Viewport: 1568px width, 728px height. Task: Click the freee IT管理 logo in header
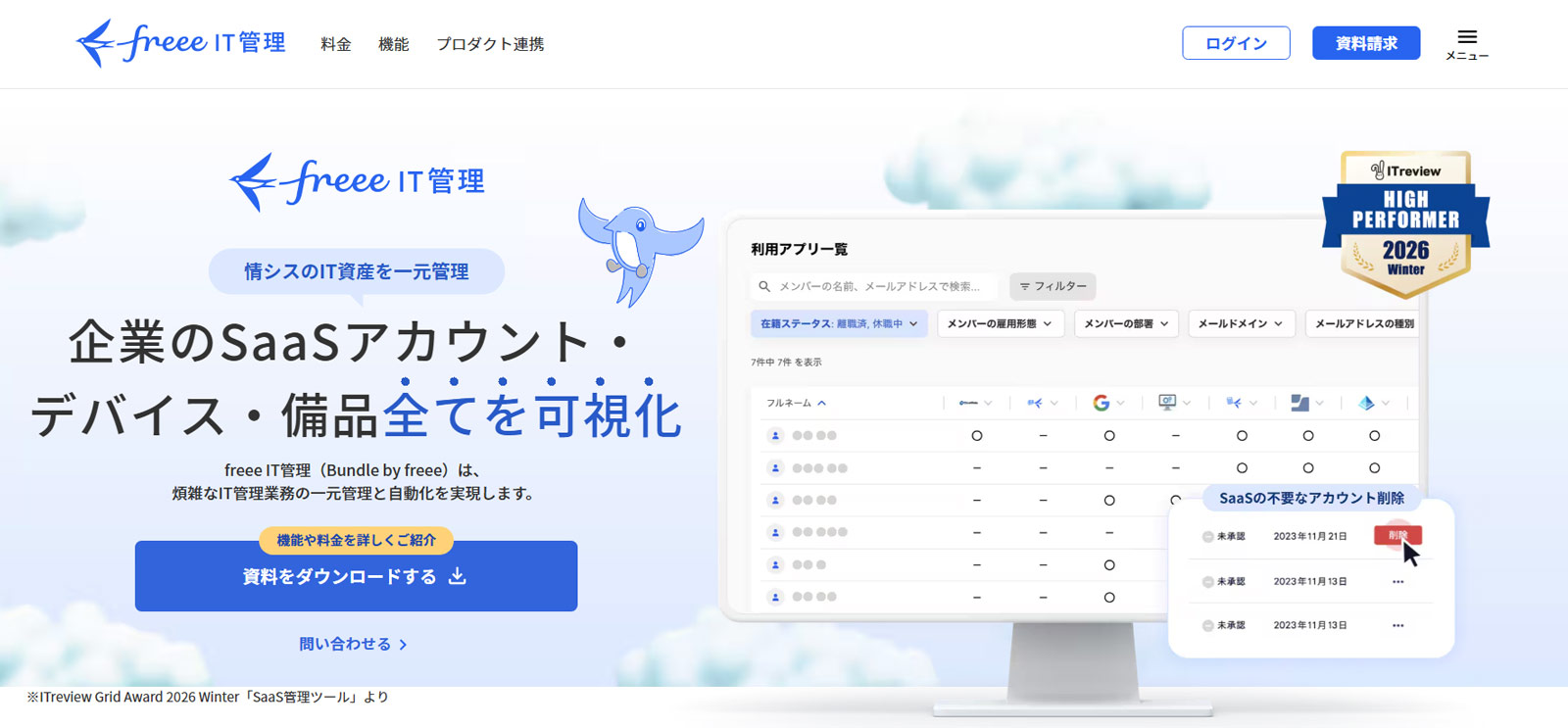[x=181, y=43]
